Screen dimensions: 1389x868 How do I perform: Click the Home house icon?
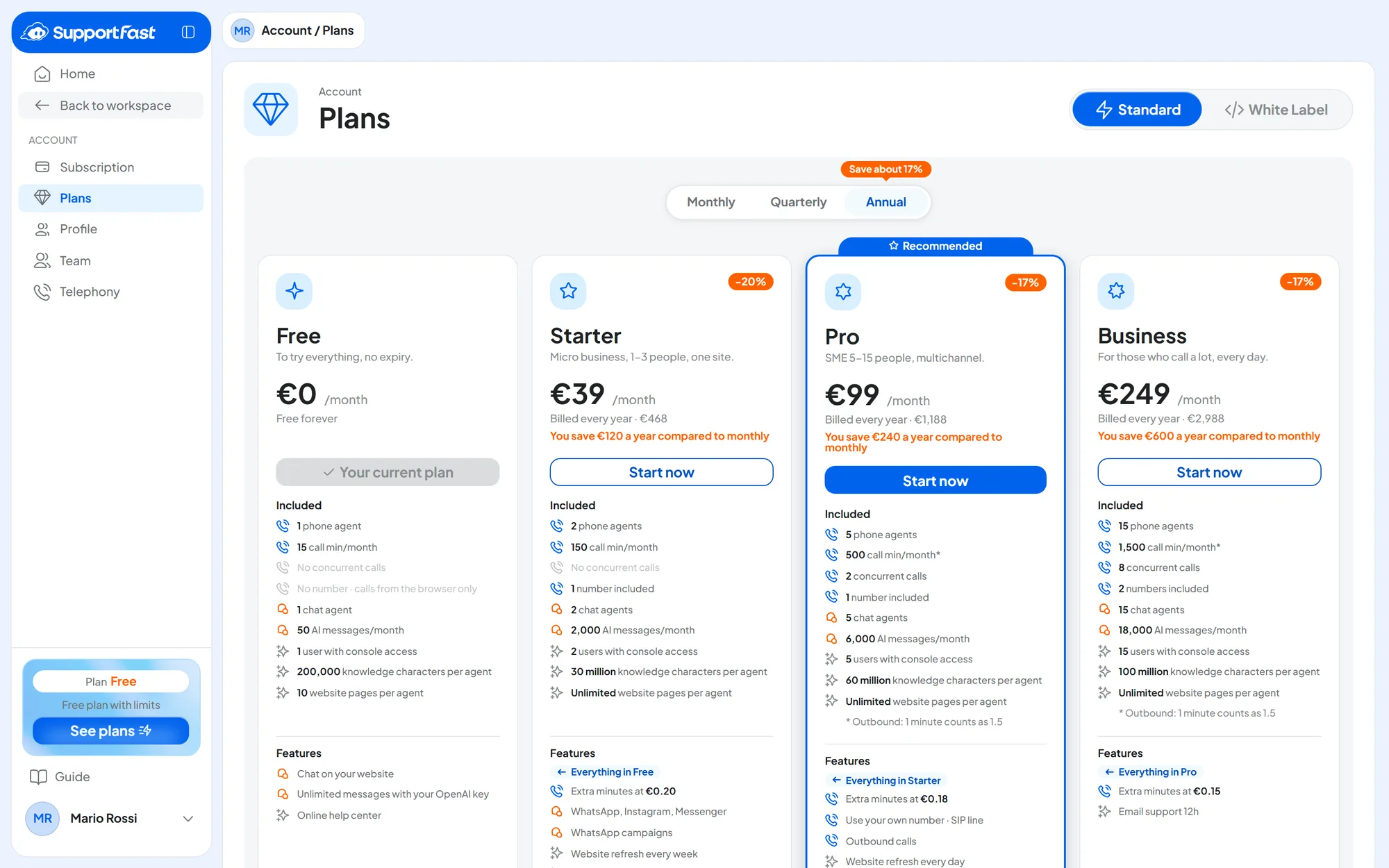pos(42,74)
